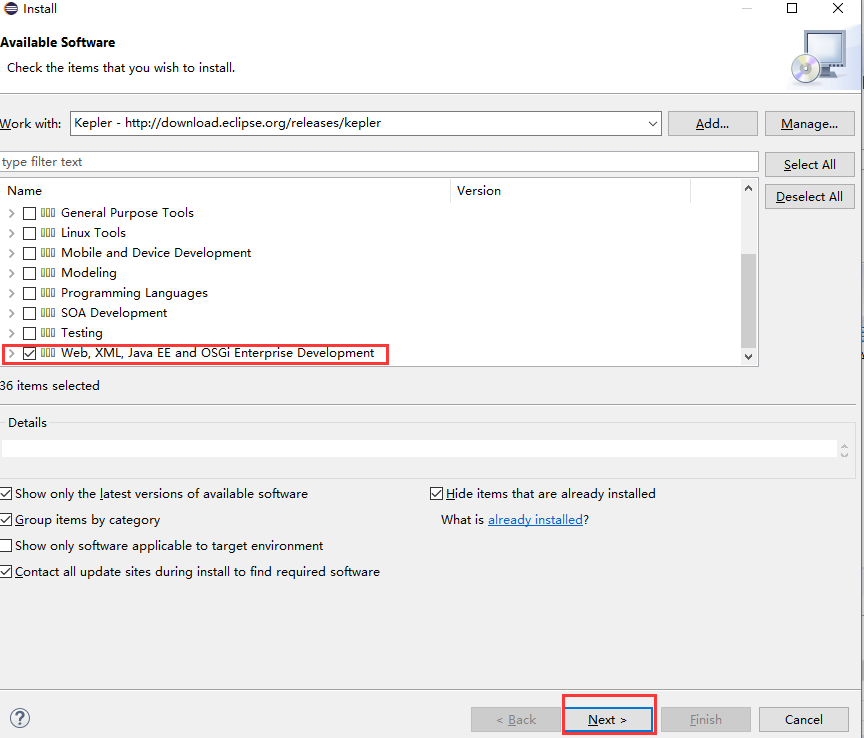
Task: Select the SOA Development row label
Action: click(x=114, y=313)
